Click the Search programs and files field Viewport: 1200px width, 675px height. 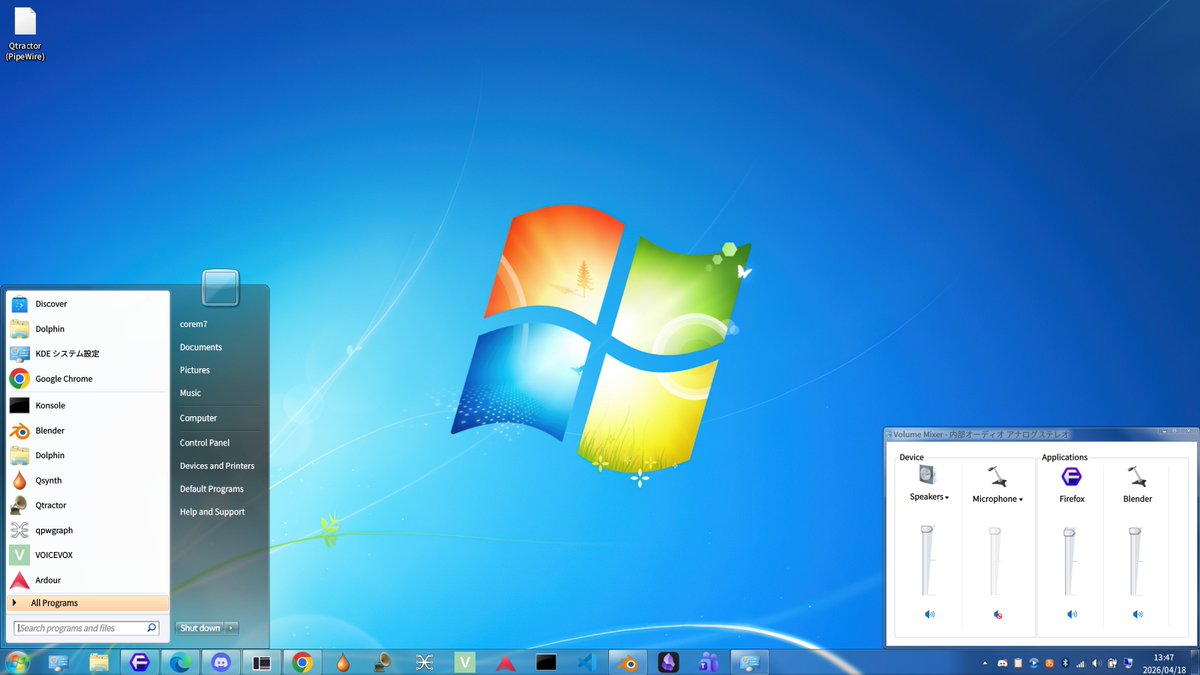(x=87, y=628)
